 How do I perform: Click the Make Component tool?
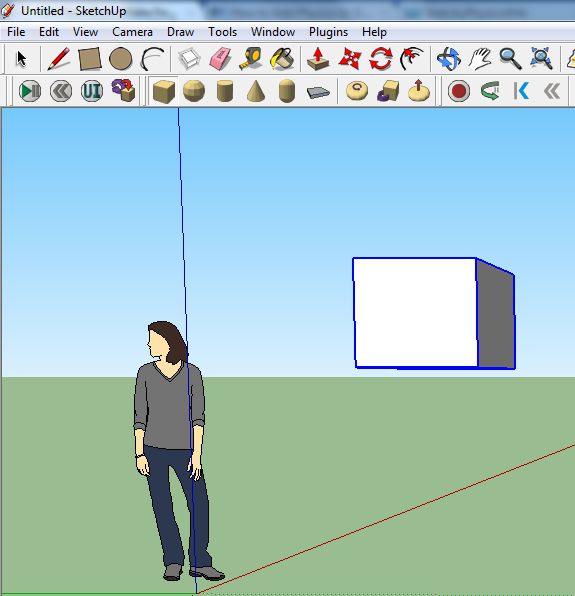[x=189, y=59]
